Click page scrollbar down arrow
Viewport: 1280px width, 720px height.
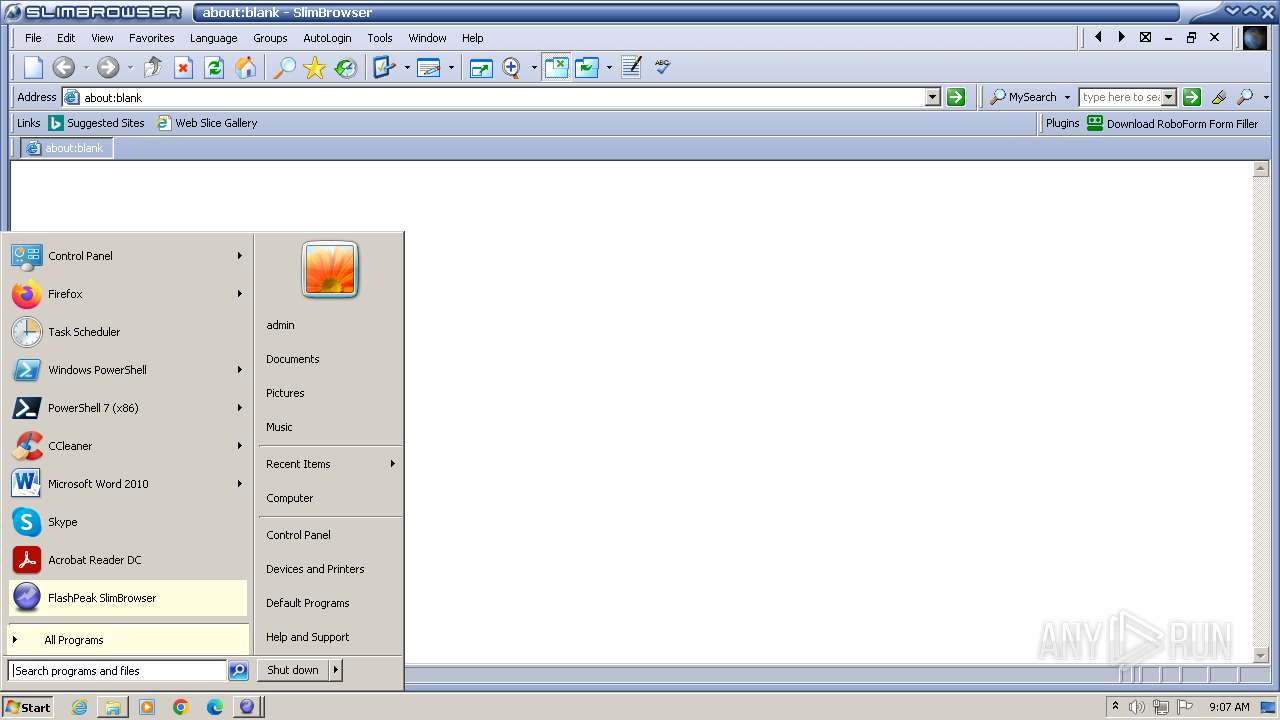point(1261,655)
